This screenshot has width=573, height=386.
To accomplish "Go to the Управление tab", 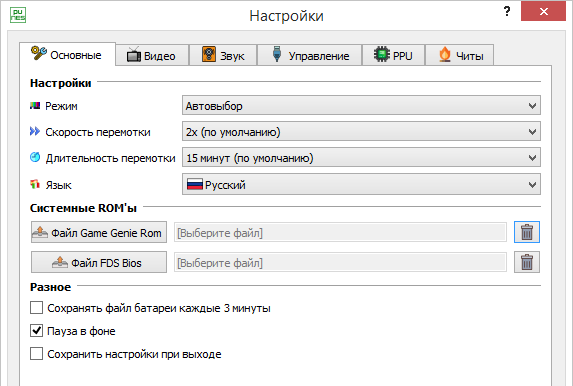I will [310, 56].
